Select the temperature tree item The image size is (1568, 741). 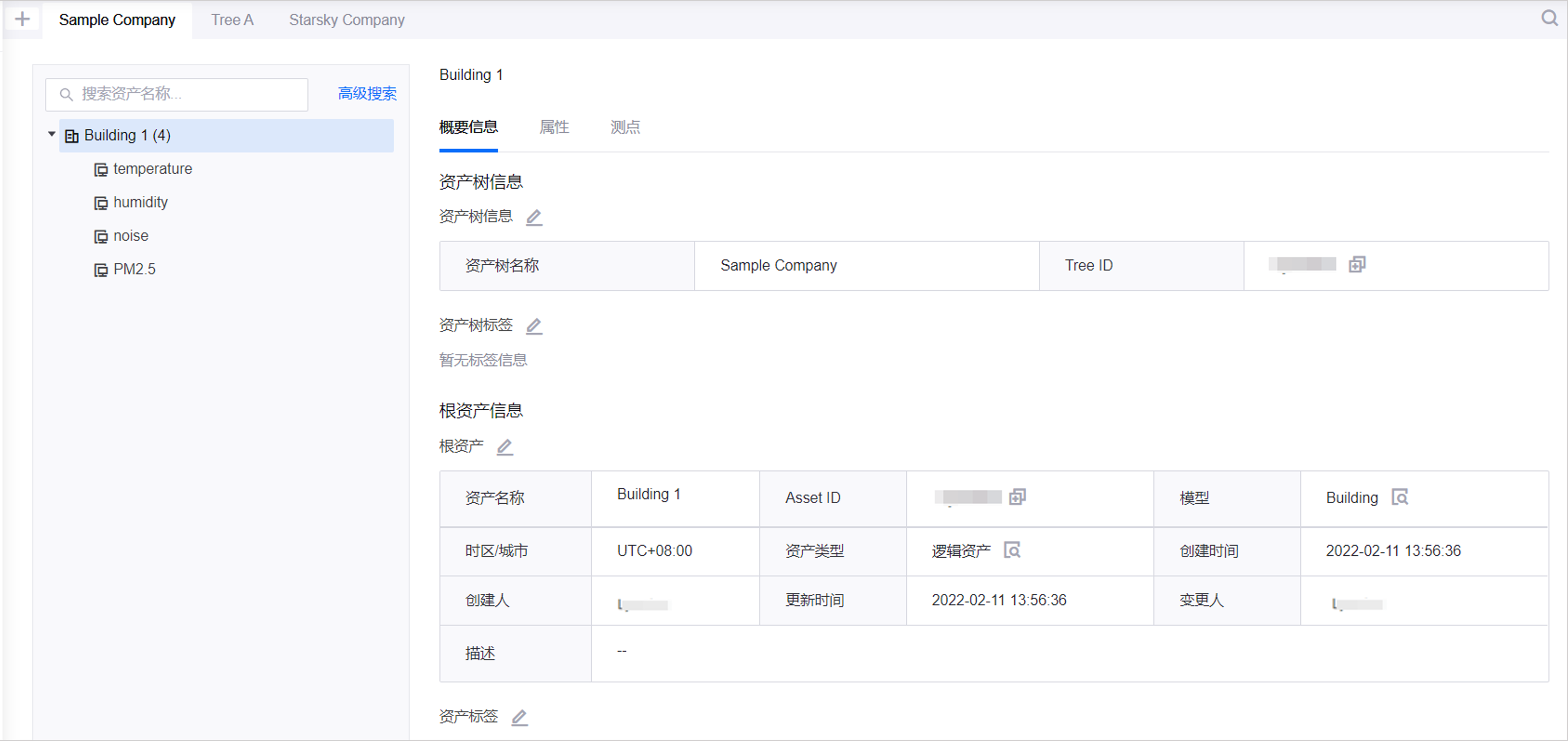click(x=152, y=169)
